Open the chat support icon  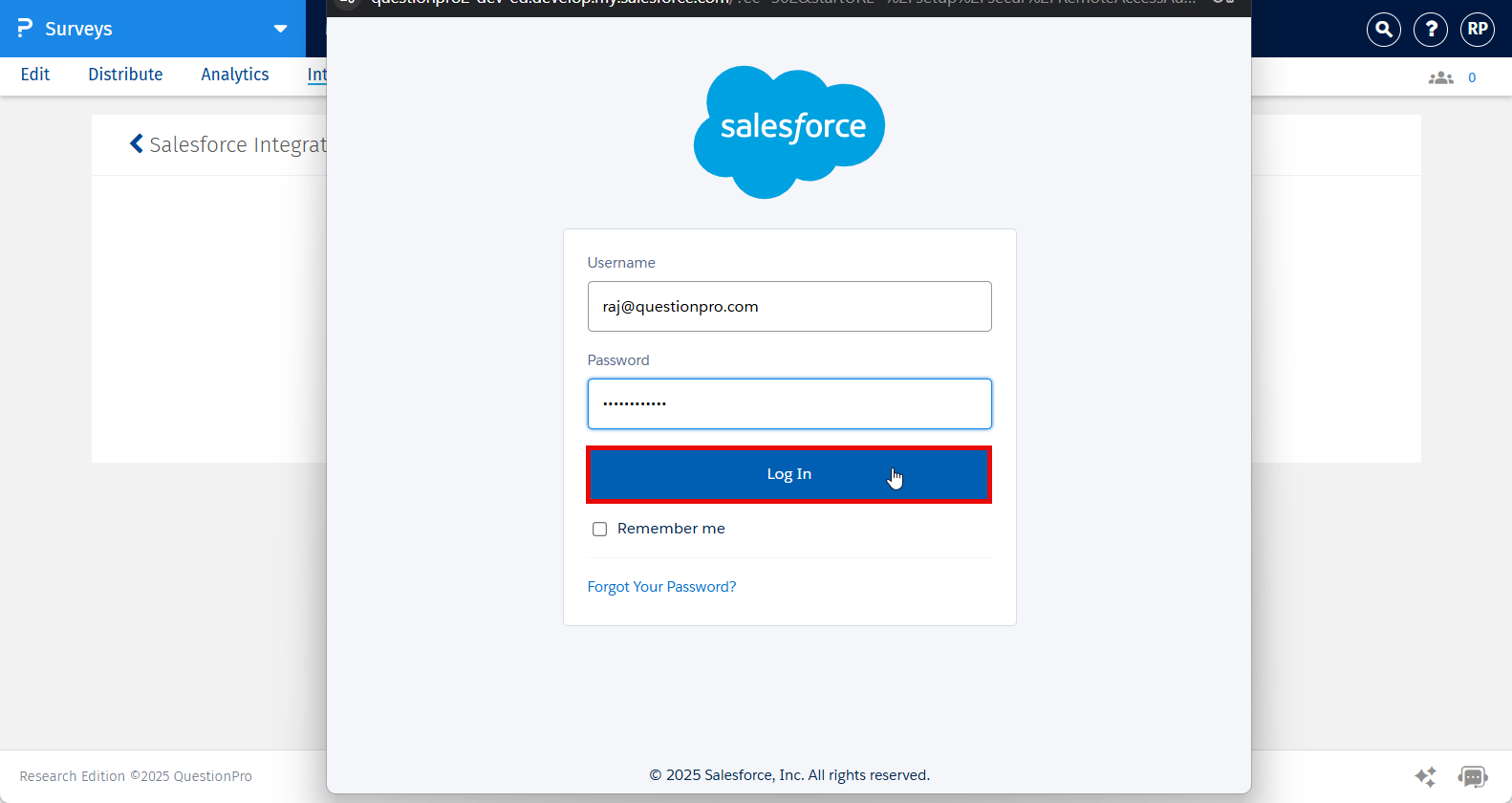1473,776
